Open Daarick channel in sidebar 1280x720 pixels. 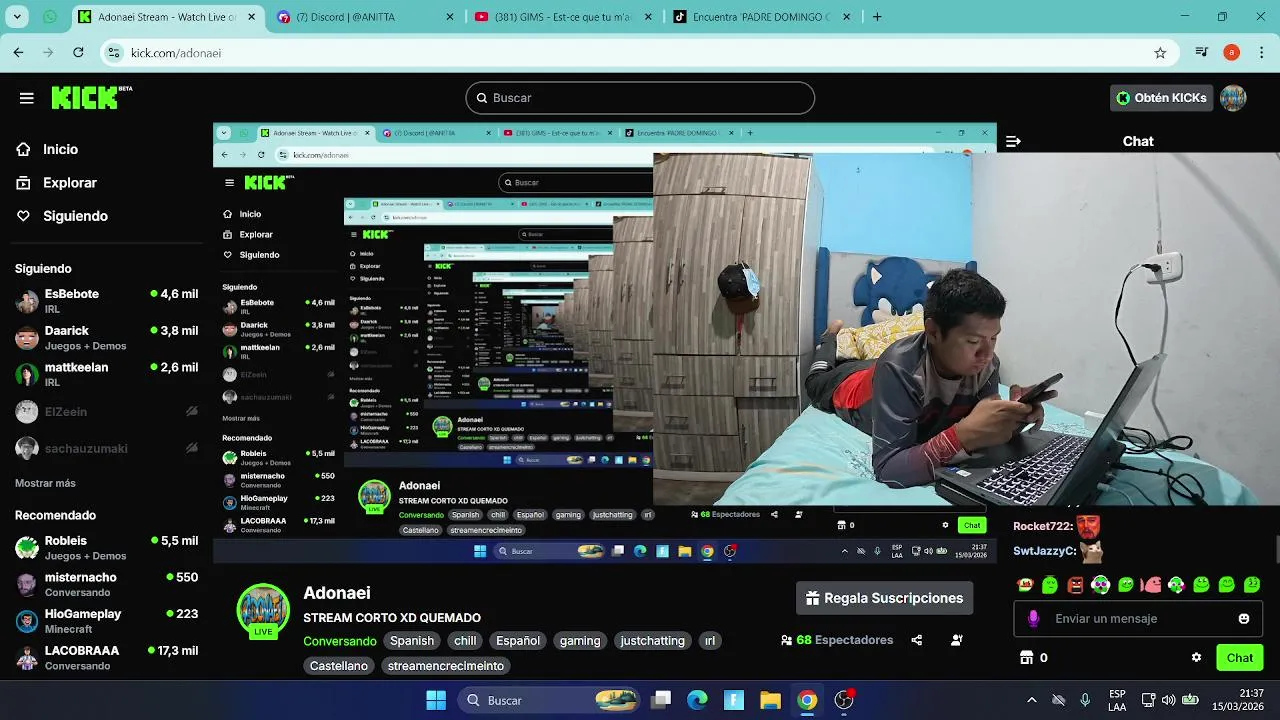[x=106, y=337]
